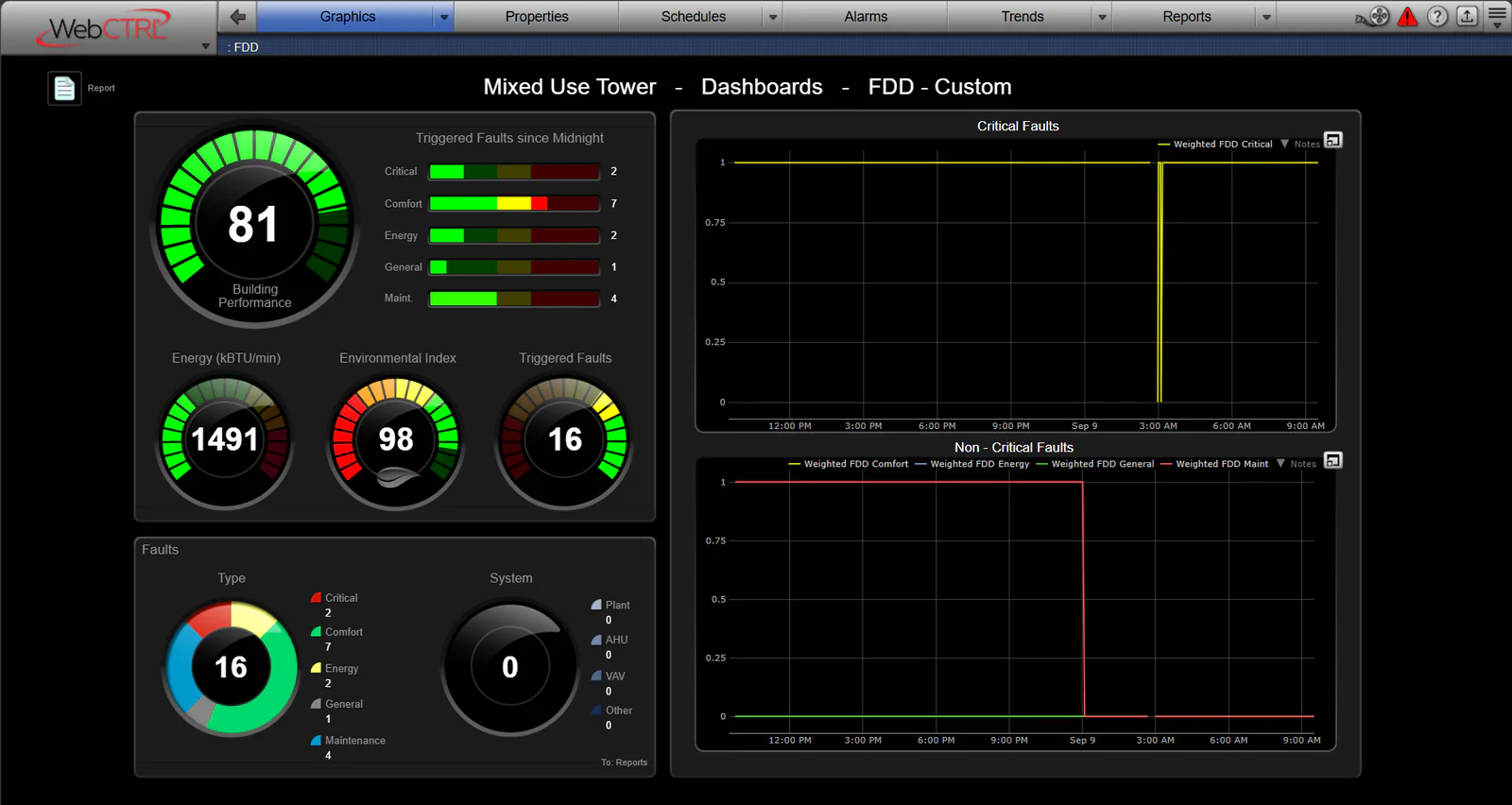Click the yellow Energy legend swatch
Screen dimensions: 1512x805
[317, 667]
